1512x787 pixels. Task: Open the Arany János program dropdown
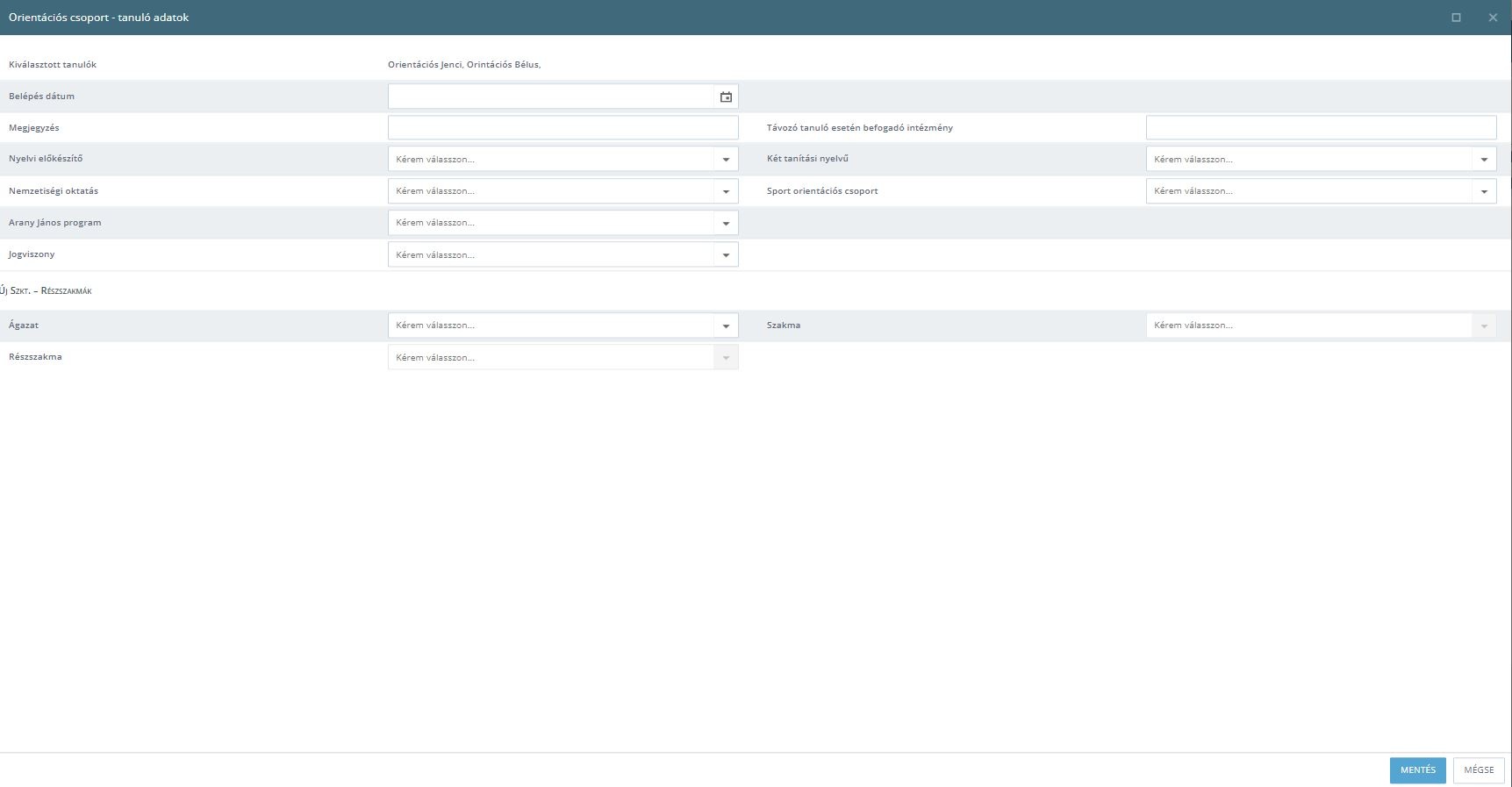[563, 223]
